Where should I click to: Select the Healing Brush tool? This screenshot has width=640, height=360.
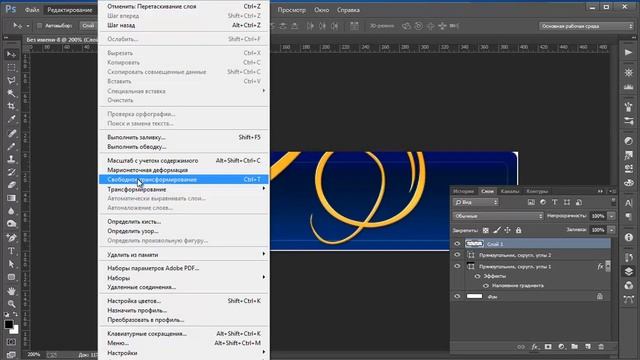pyautogui.click(x=11, y=133)
